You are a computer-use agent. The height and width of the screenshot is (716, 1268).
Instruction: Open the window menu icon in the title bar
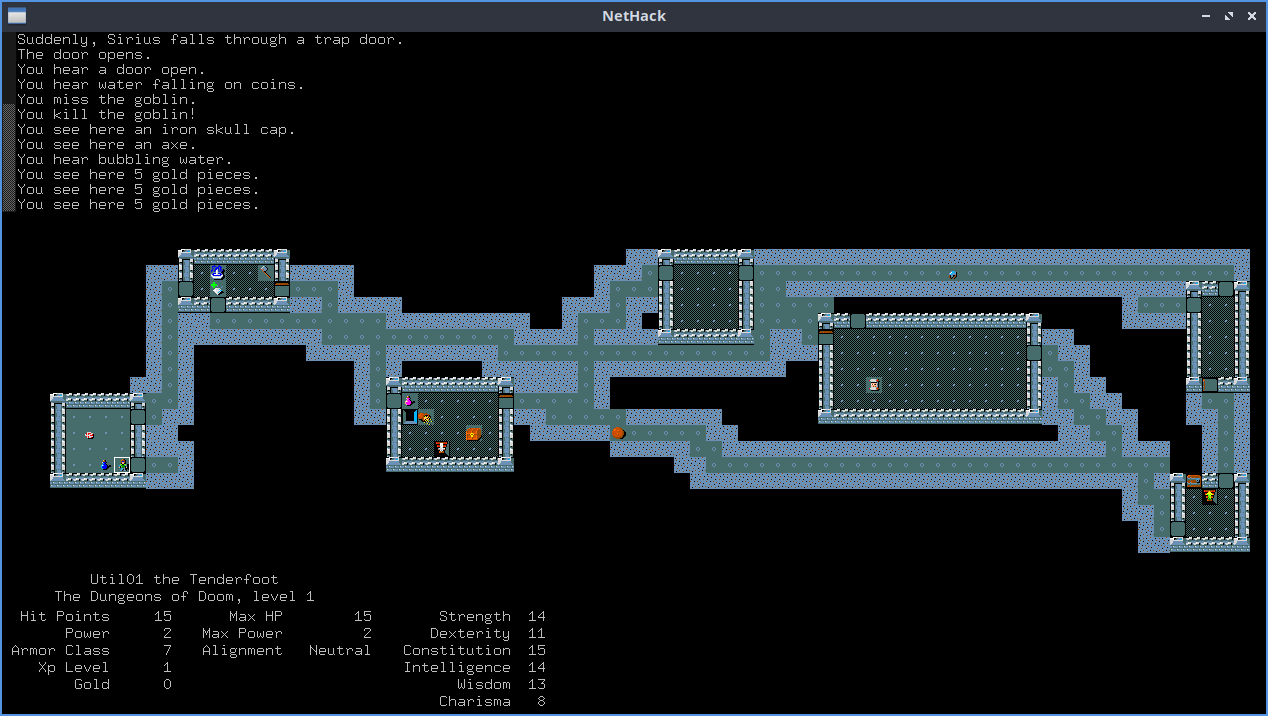coord(17,16)
